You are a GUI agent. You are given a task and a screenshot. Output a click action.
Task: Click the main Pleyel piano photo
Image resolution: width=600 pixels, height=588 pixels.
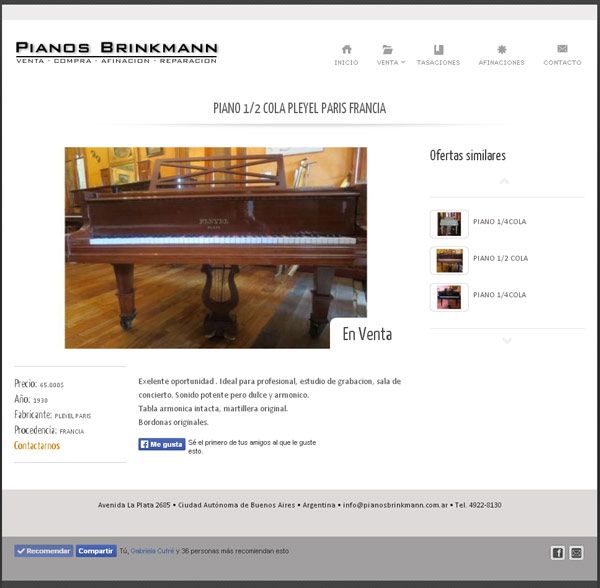click(x=216, y=248)
